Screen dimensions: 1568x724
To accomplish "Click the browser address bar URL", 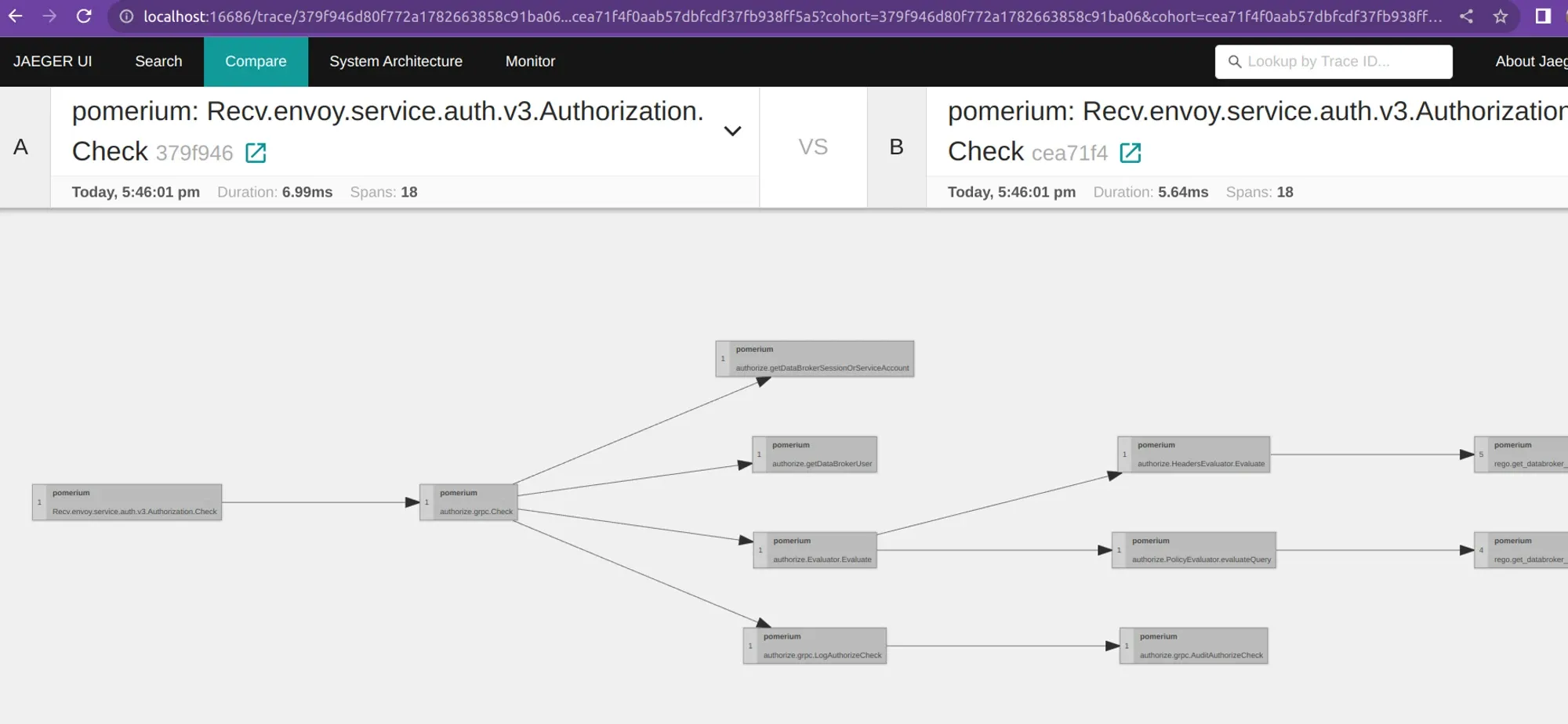I will pos(792,16).
